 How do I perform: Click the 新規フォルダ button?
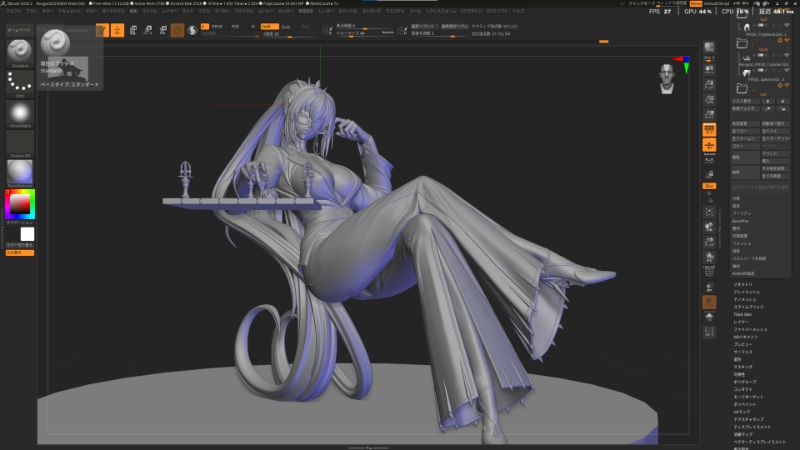tap(745, 108)
